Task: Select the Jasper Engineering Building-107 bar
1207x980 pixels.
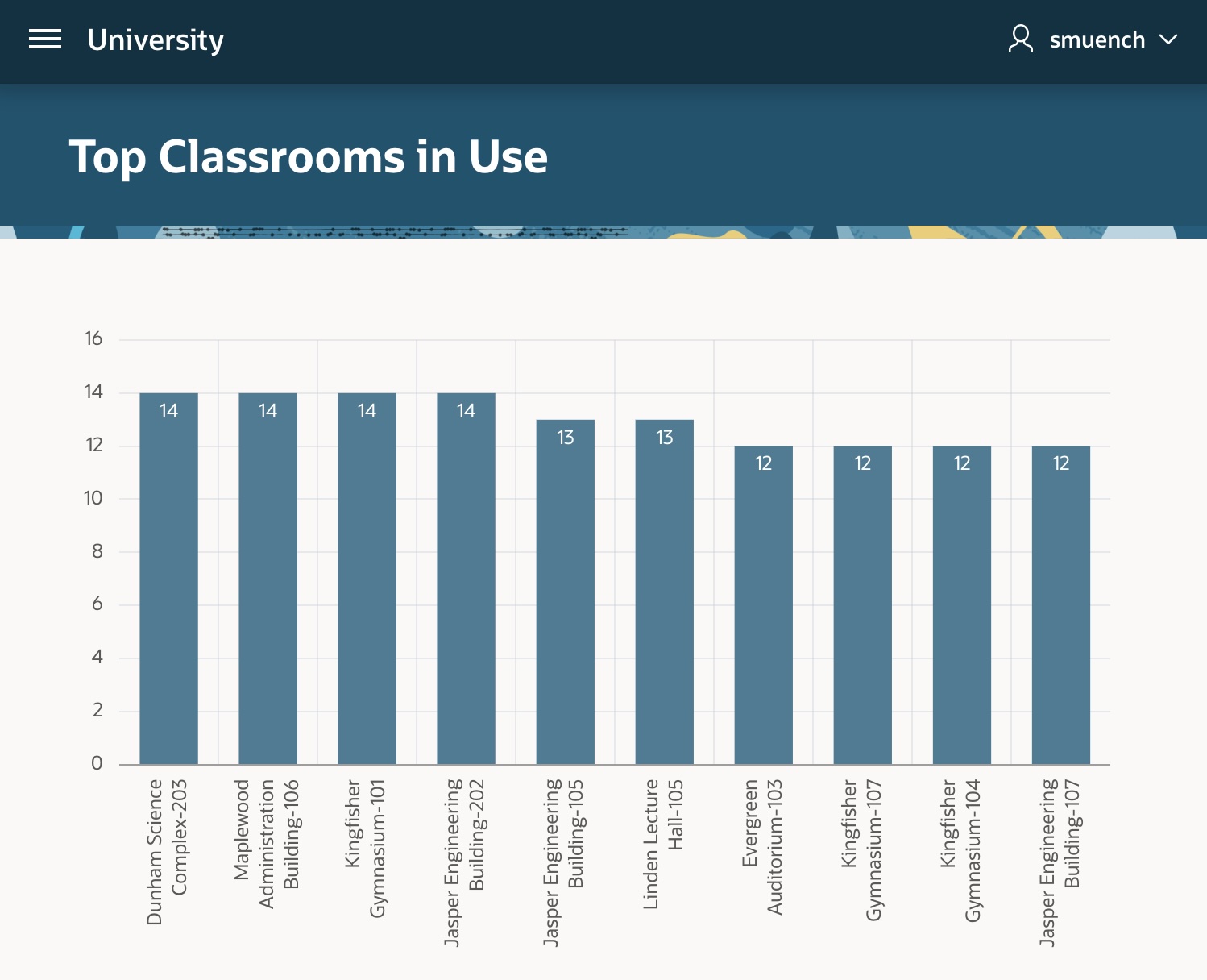Action: pos(1060,604)
